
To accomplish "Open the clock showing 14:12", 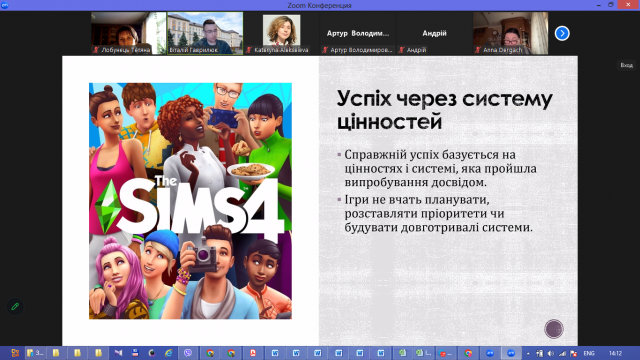I will [615, 353].
